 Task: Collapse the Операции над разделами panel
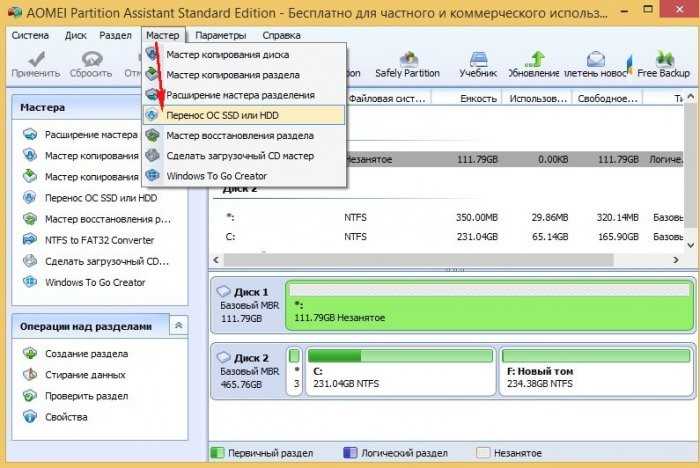(179, 326)
